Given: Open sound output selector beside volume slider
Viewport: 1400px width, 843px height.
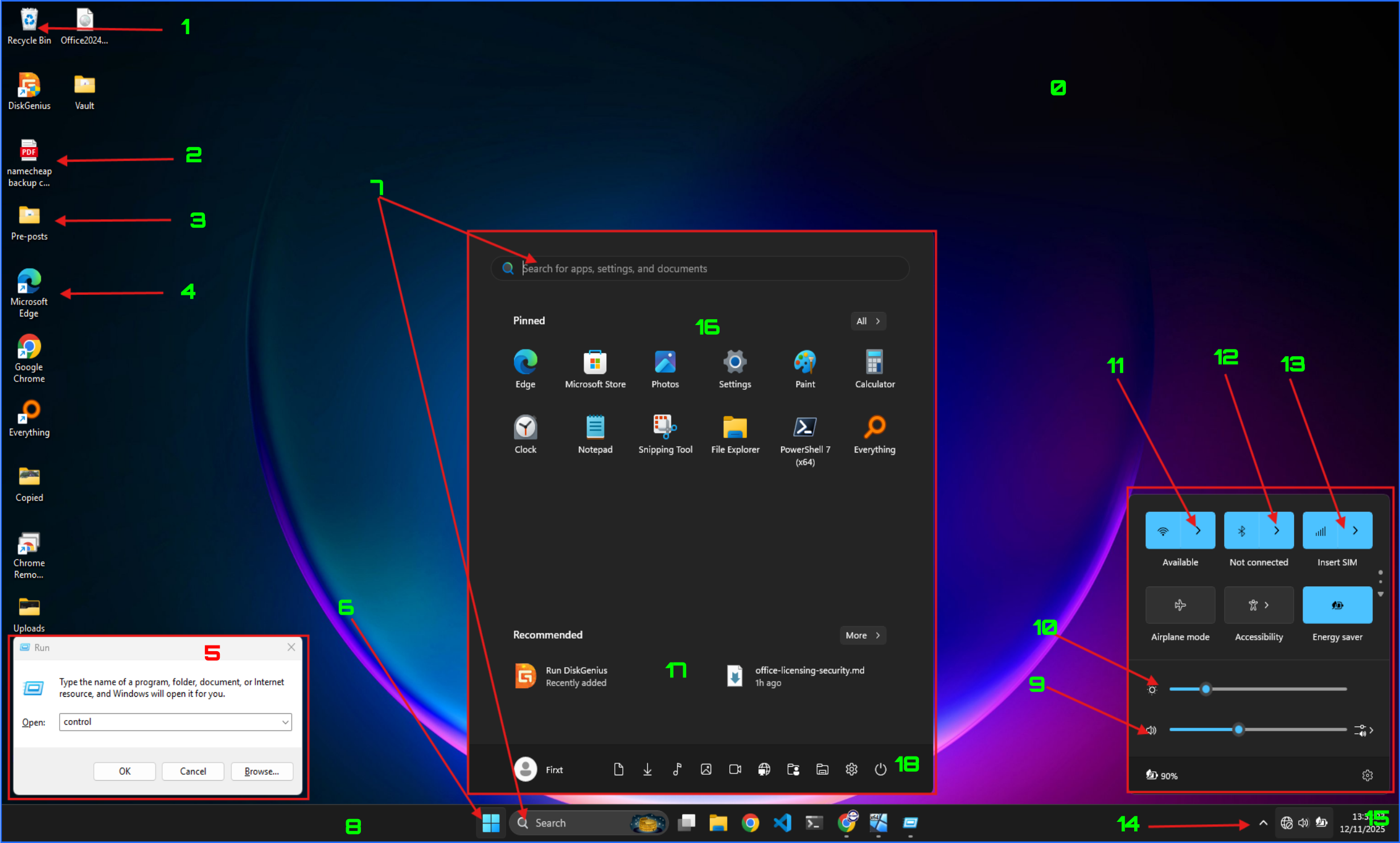Looking at the screenshot, I should (x=1364, y=730).
